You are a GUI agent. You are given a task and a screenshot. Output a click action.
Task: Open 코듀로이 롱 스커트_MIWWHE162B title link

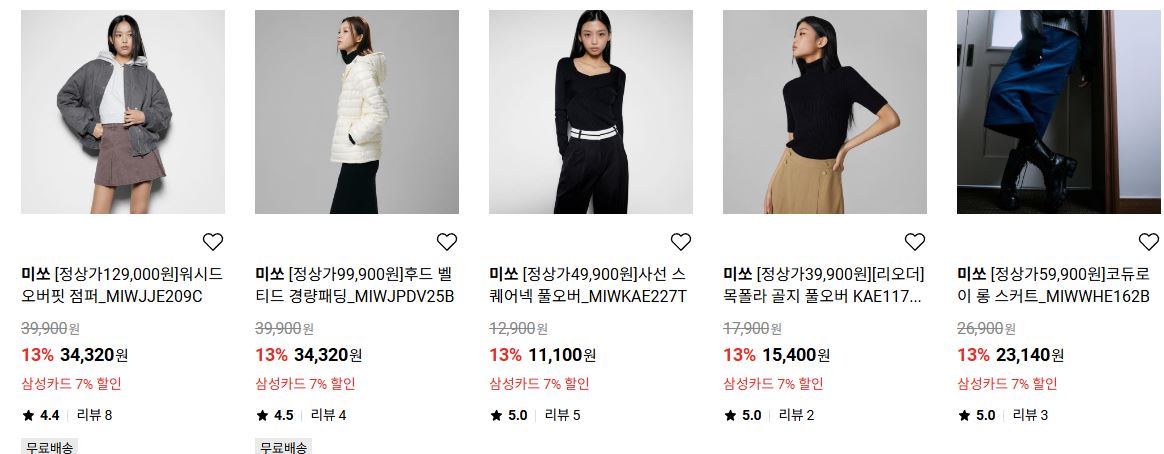pos(1054,286)
